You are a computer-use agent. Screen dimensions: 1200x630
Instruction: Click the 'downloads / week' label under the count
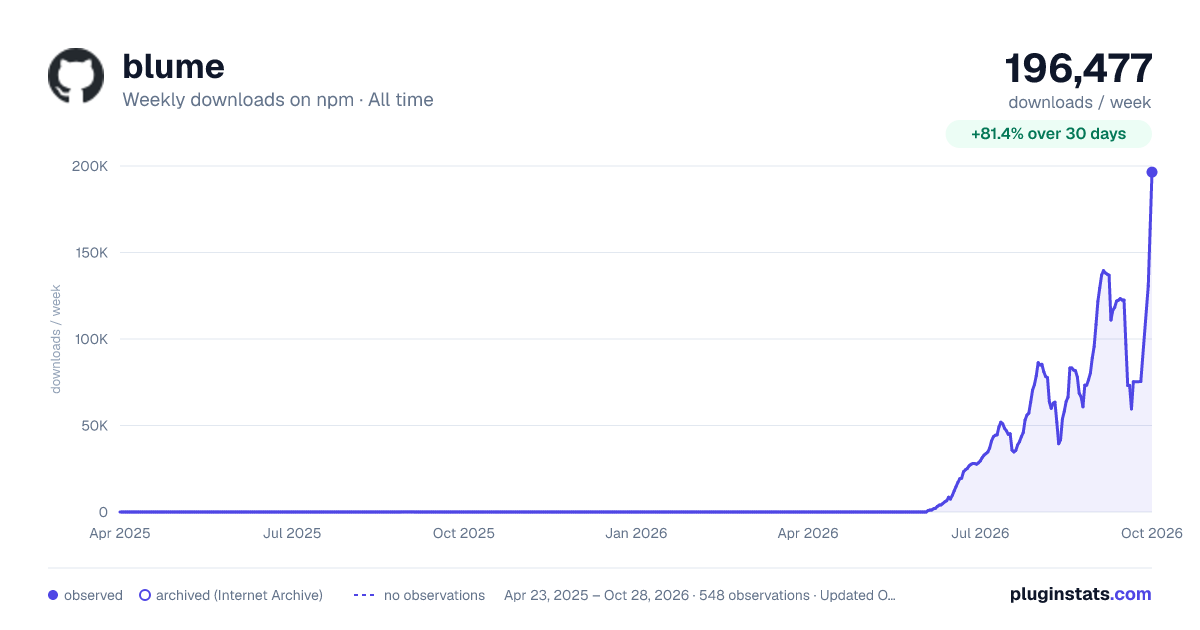pos(1080,102)
